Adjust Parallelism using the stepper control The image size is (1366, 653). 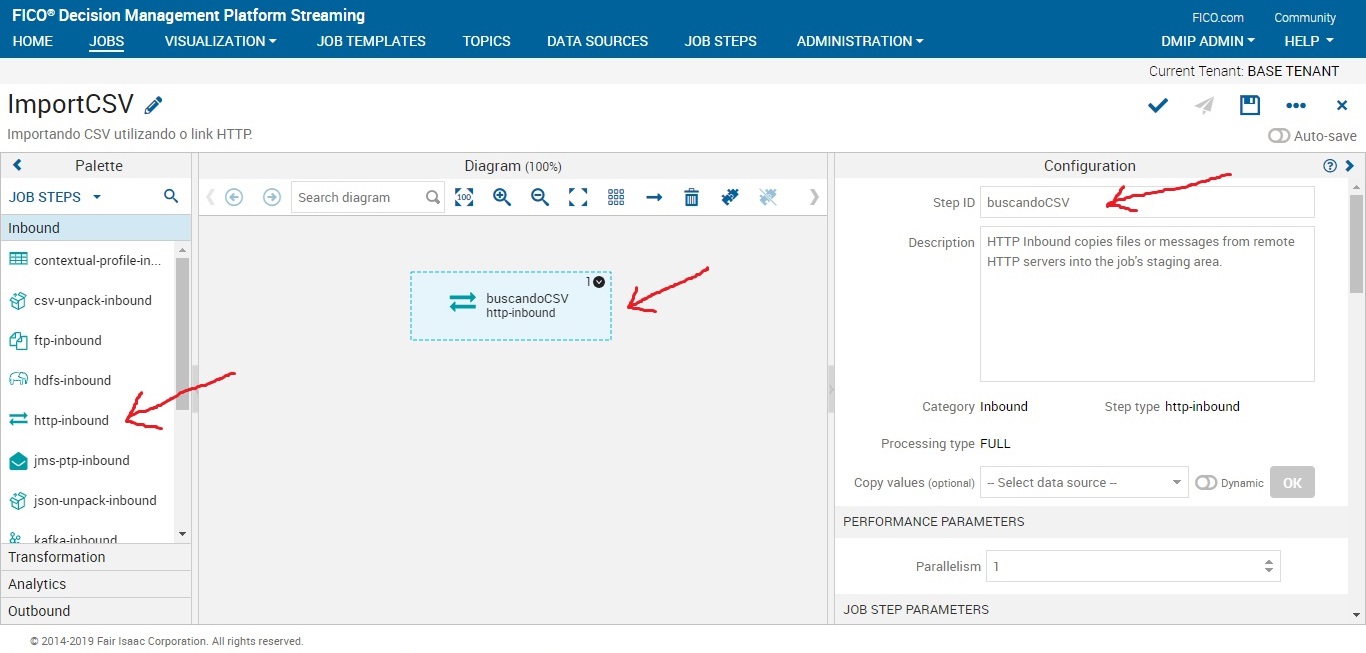pyautogui.click(x=1269, y=566)
